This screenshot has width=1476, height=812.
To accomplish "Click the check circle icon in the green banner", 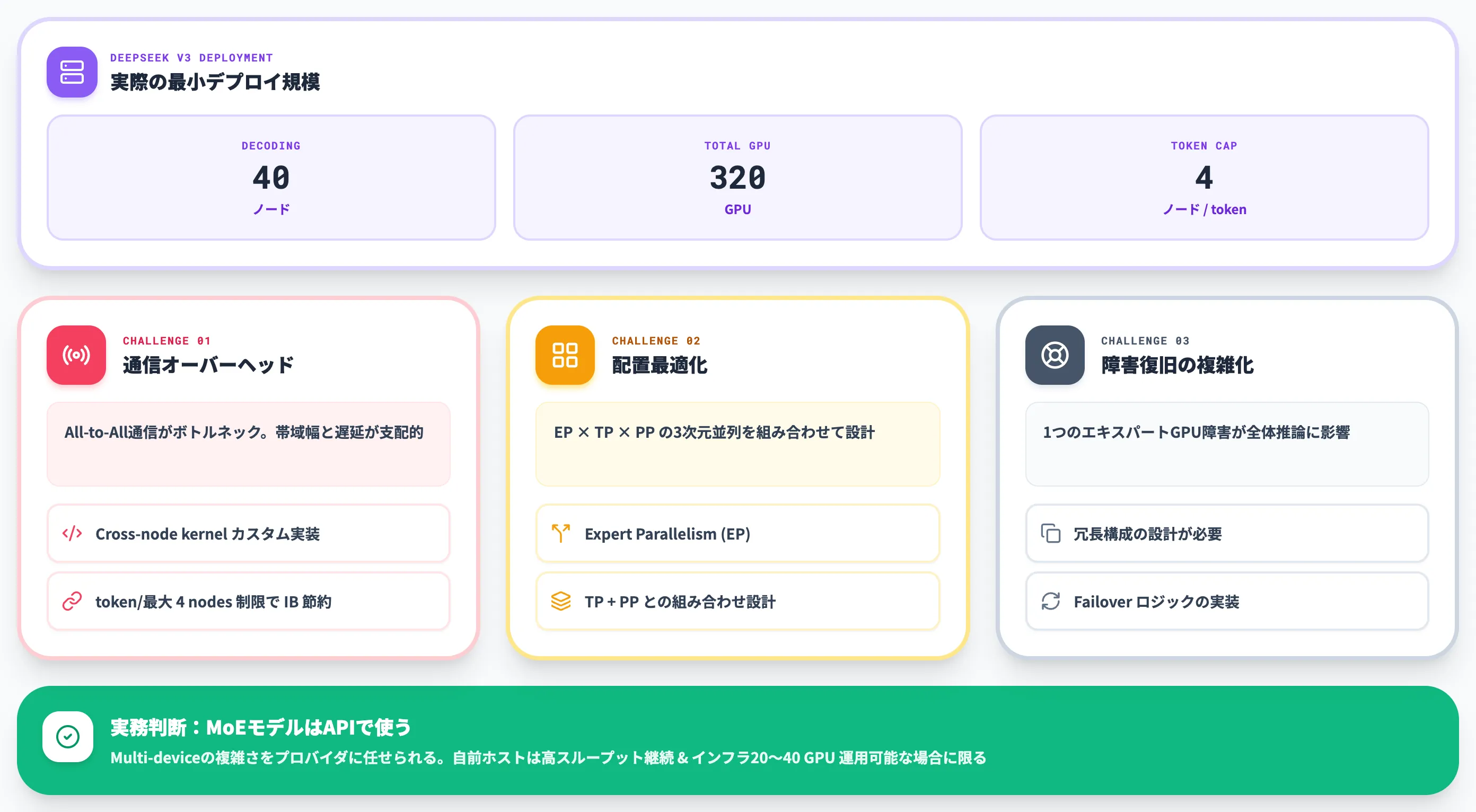I will point(68,737).
